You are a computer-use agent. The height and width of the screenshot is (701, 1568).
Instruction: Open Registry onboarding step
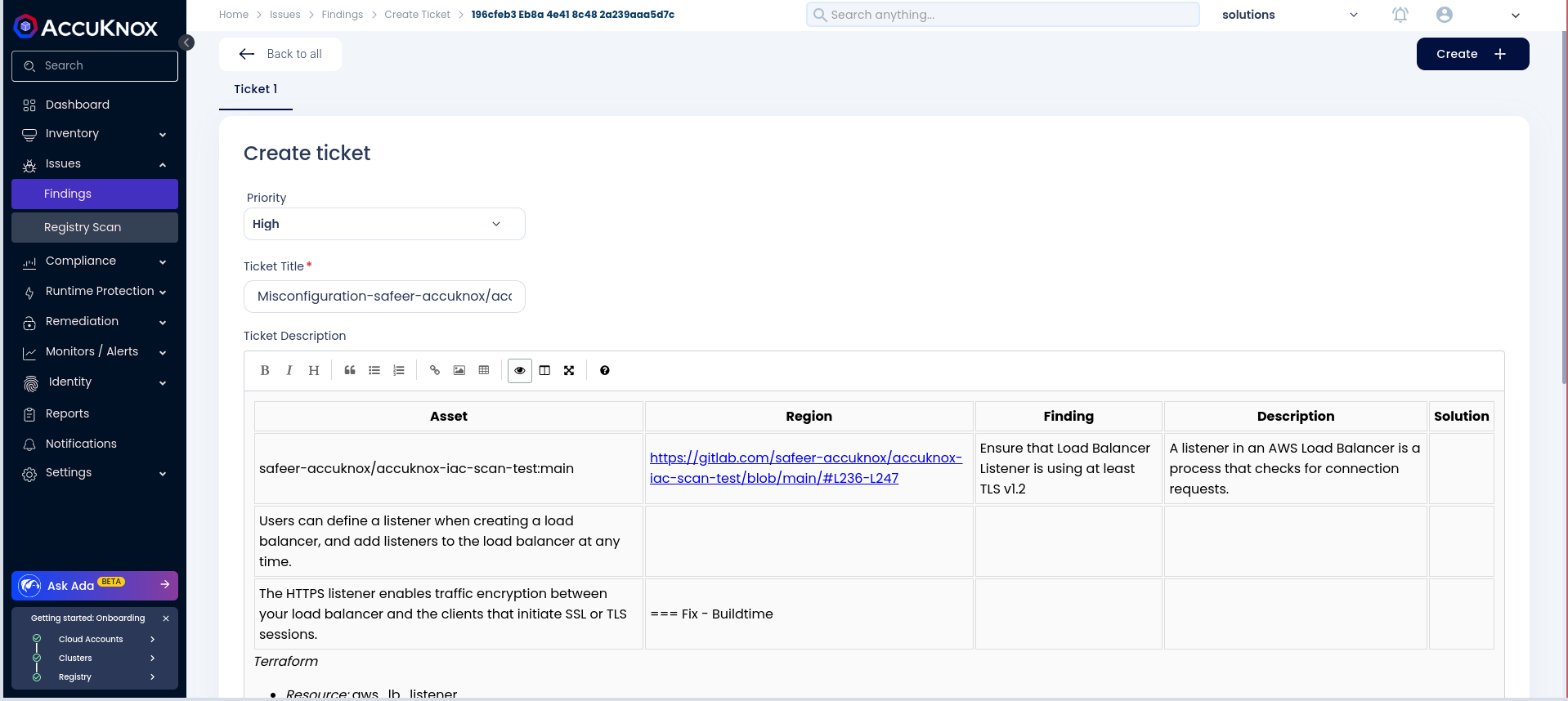coord(95,676)
